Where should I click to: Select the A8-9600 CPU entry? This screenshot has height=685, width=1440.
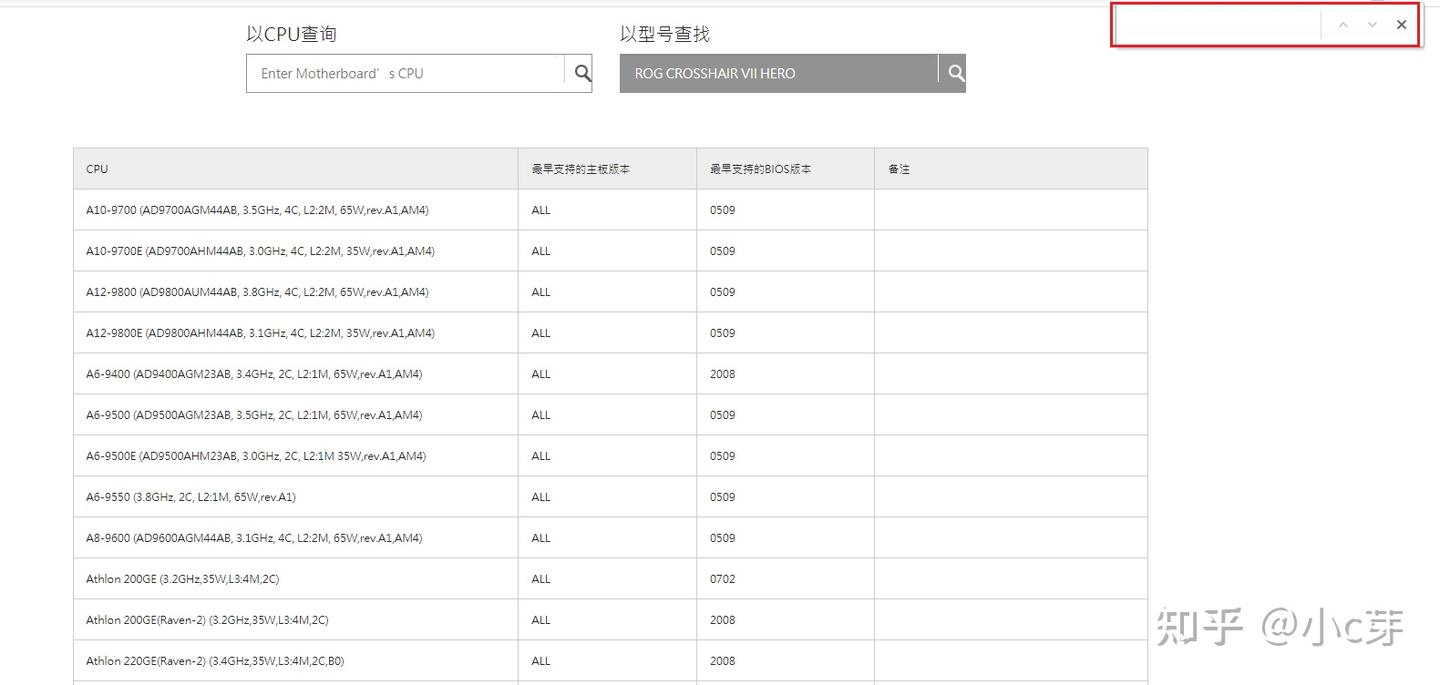254,538
